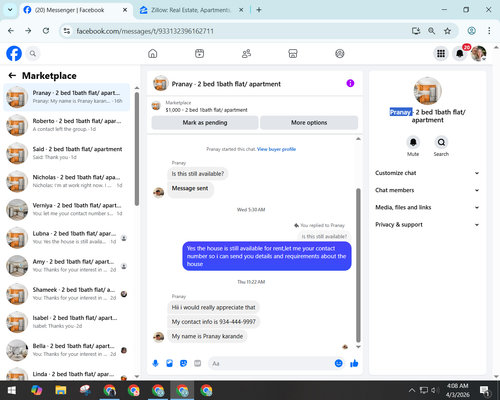Open the Friends icon in top navigation

[x=246, y=53]
